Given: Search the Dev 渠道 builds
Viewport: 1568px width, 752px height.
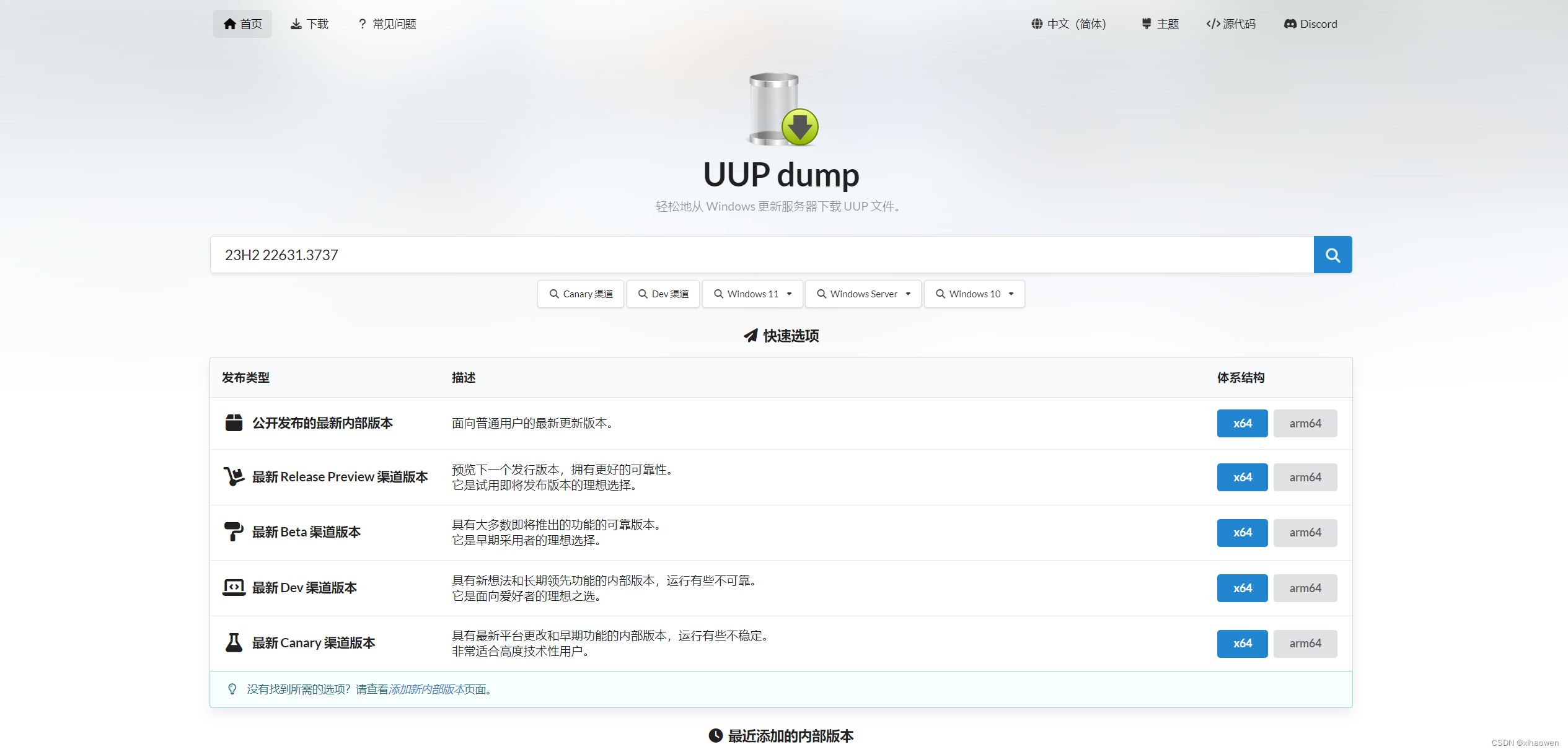Looking at the screenshot, I should click(663, 294).
